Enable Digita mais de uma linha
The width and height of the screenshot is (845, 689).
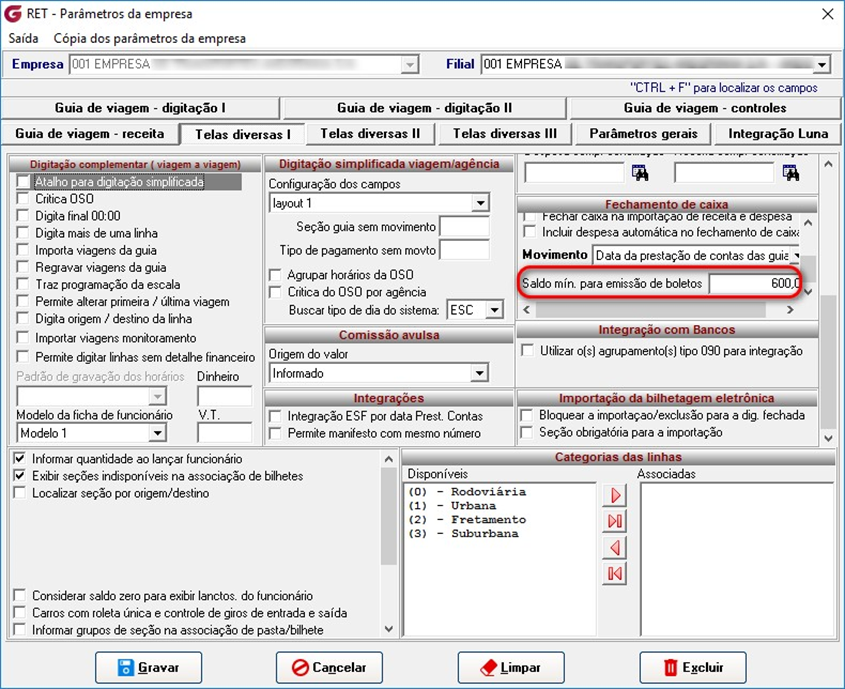23,233
